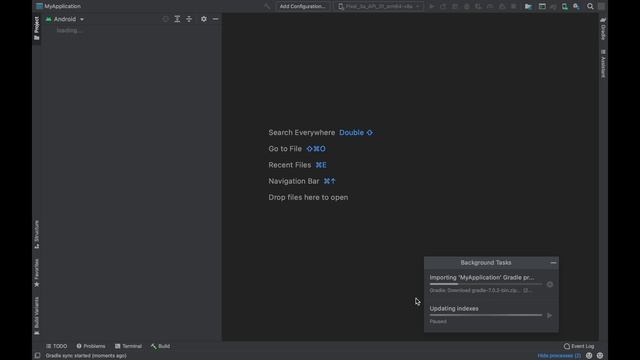Image resolution: width=640 pixels, height=360 pixels.
Task: Click Add Configuration button
Action: (302, 6)
